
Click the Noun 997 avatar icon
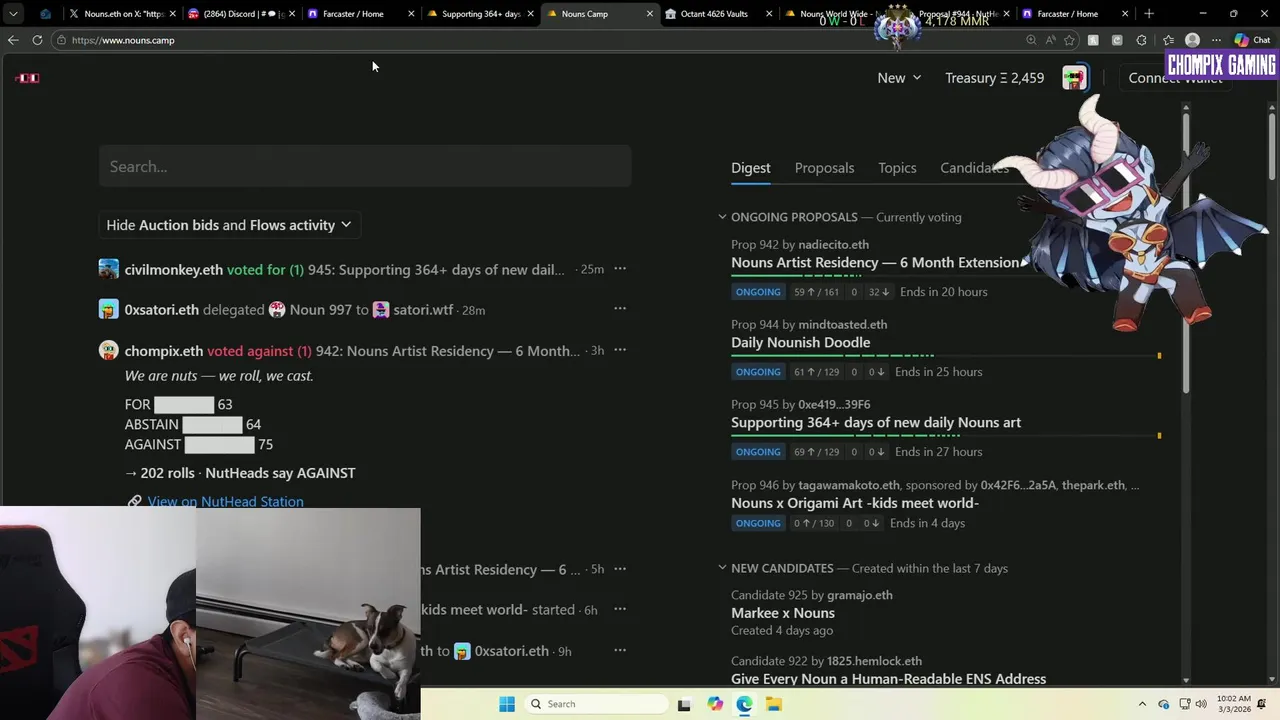(277, 310)
